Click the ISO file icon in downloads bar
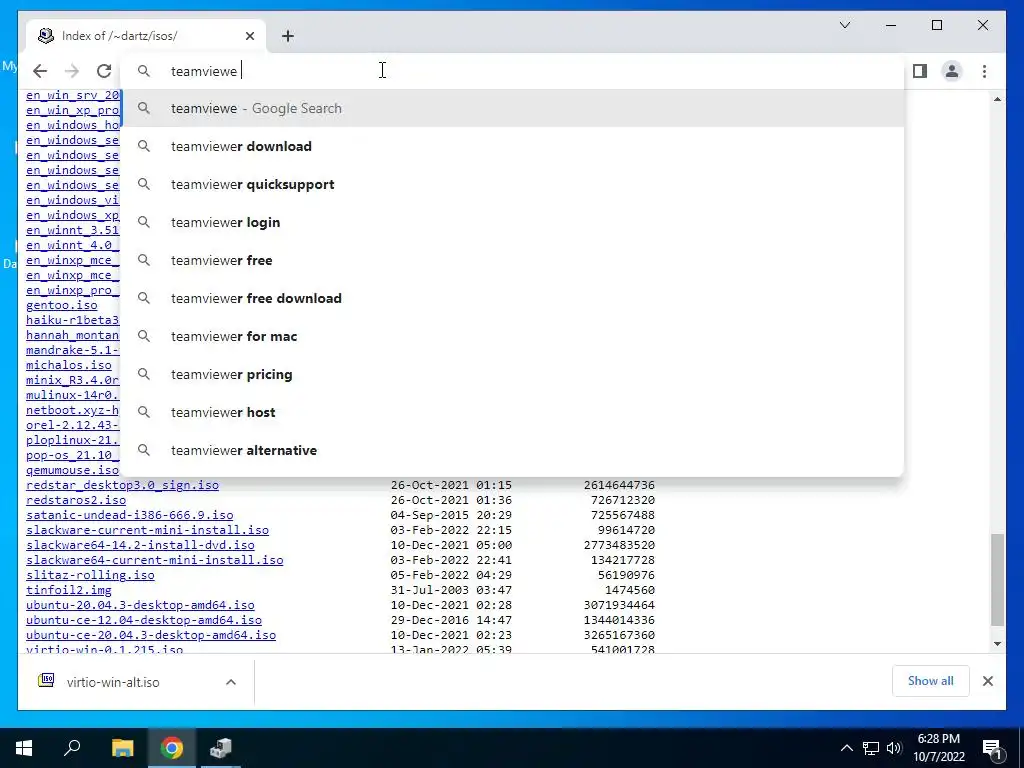The width and height of the screenshot is (1024, 768). click(x=46, y=681)
